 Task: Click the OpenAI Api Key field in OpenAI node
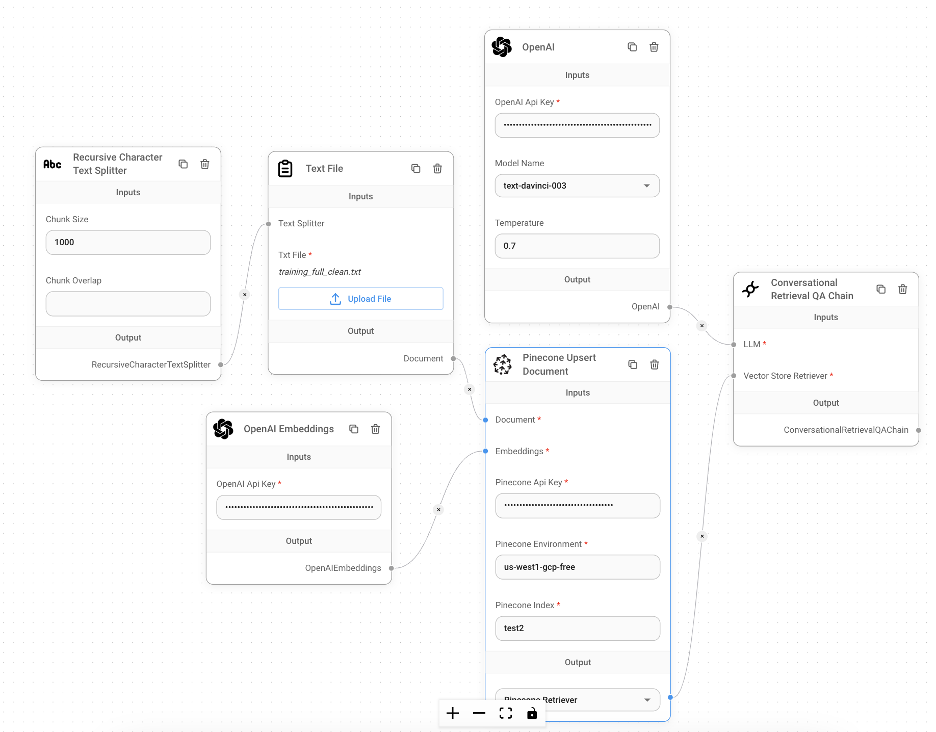(x=577, y=125)
